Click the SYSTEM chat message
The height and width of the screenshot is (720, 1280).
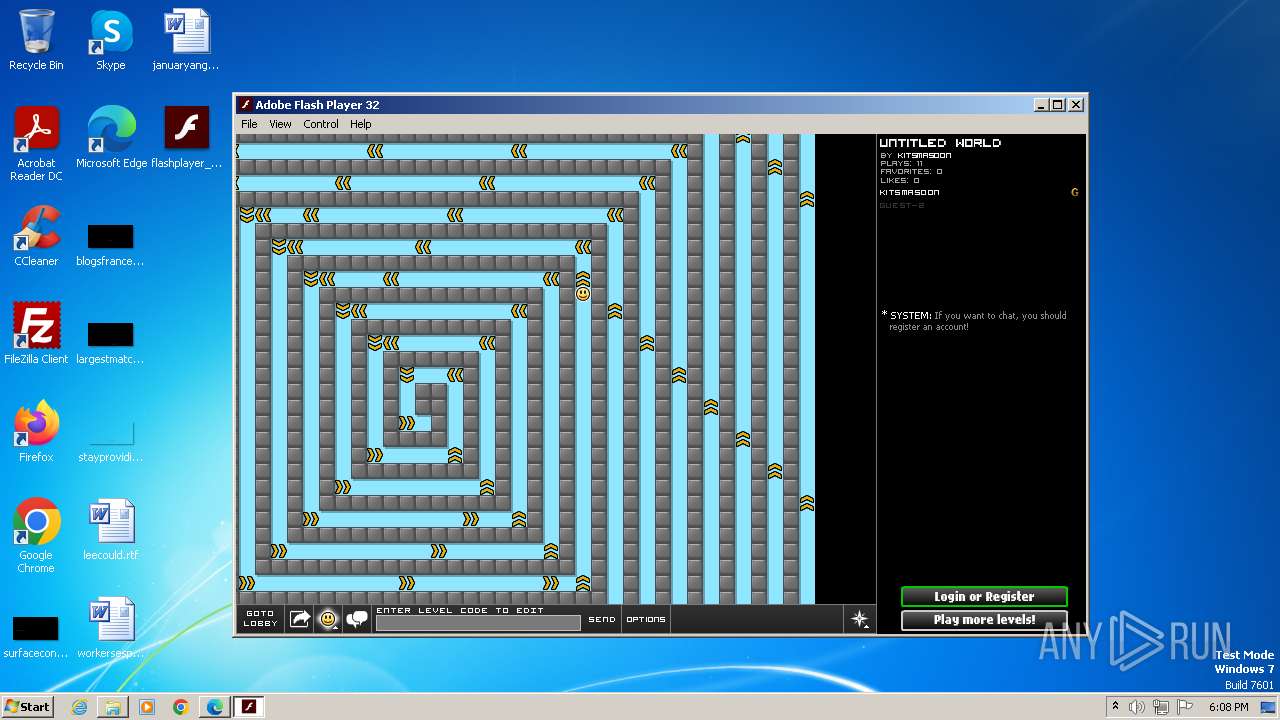pos(975,321)
